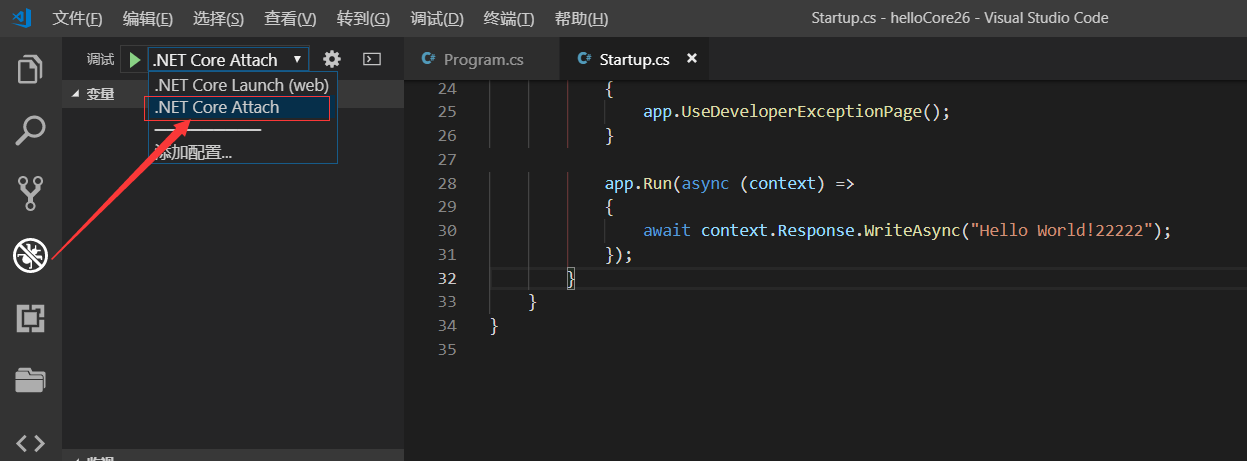Open launch.json with the gear icon
Screen dimensions: 1247x461
(x=332, y=60)
